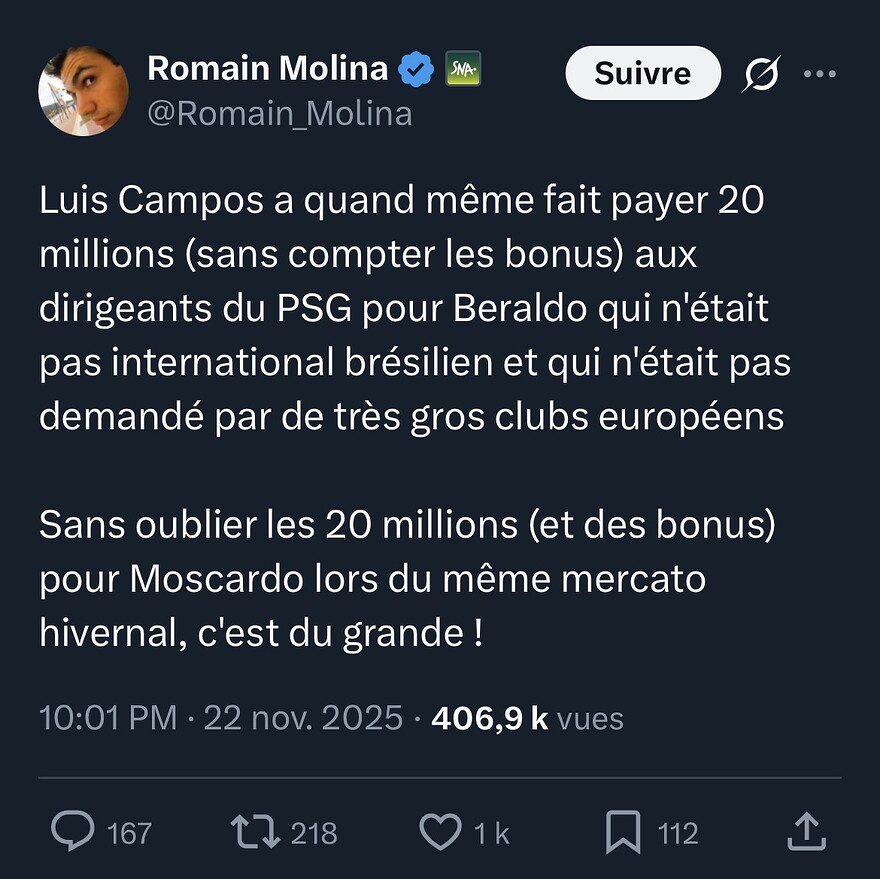The width and height of the screenshot is (880, 879).
Task: Expand the three-dot more options menu
Action: tap(819, 73)
